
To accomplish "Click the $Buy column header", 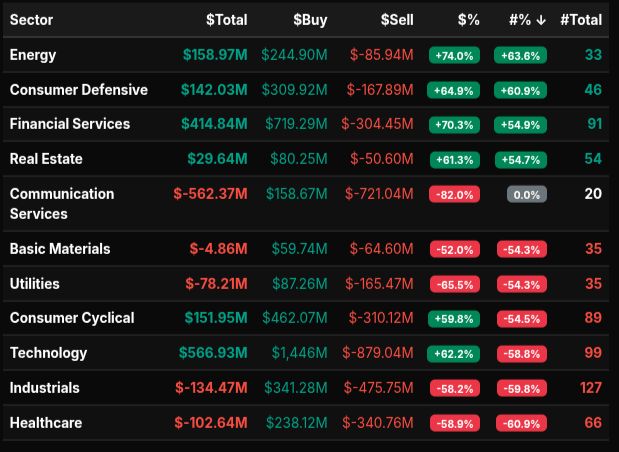I will tap(313, 19).
